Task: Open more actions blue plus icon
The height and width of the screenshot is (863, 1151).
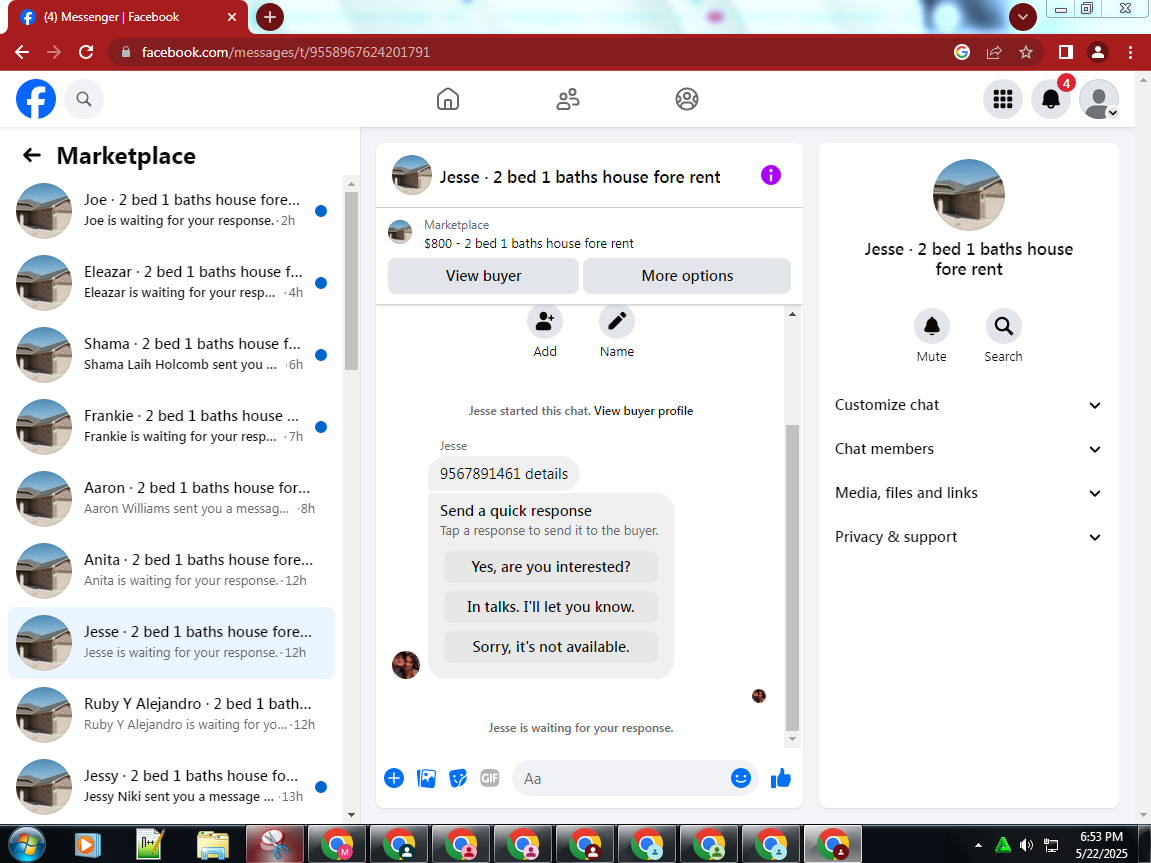Action: (394, 778)
